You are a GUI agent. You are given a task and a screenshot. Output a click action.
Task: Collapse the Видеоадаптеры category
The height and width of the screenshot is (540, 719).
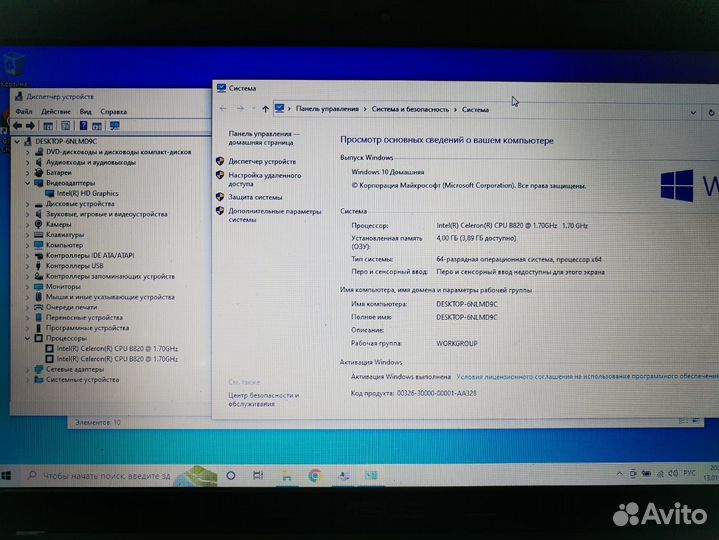pyautogui.click(x=29, y=183)
